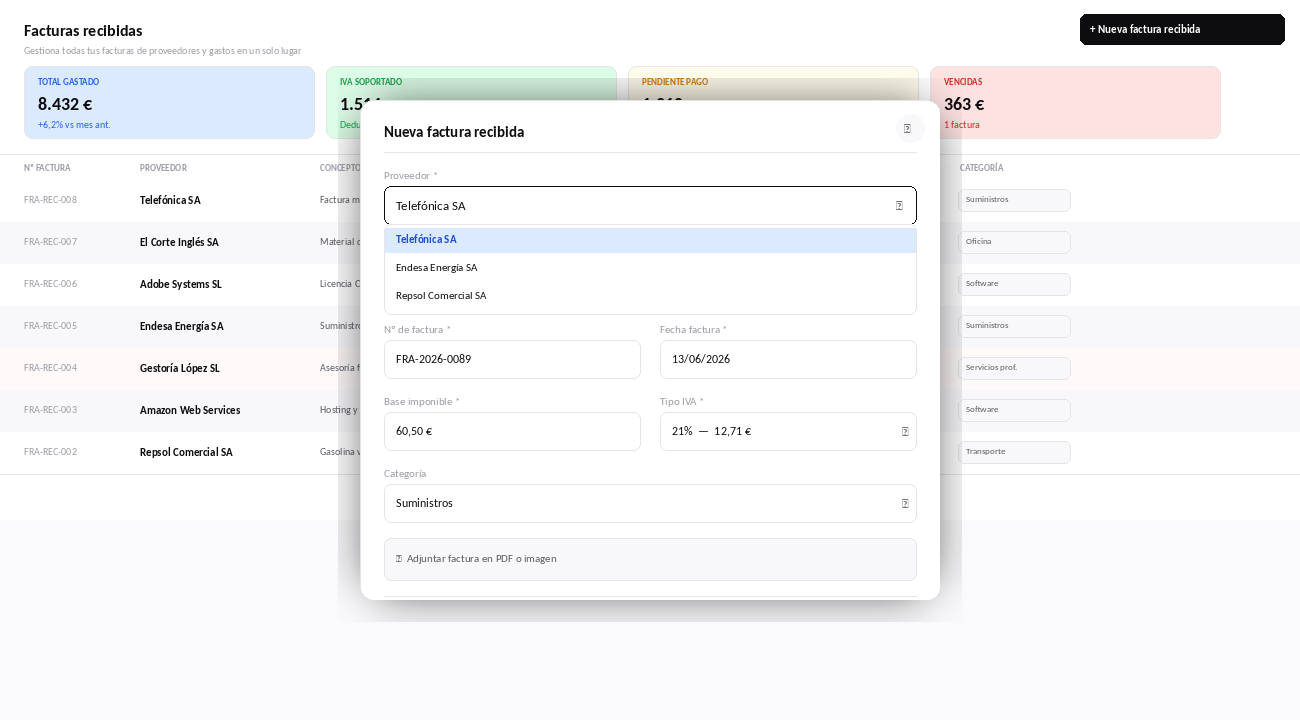
Task: Select Adobe Systems SL provider row
Action: click(181, 284)
